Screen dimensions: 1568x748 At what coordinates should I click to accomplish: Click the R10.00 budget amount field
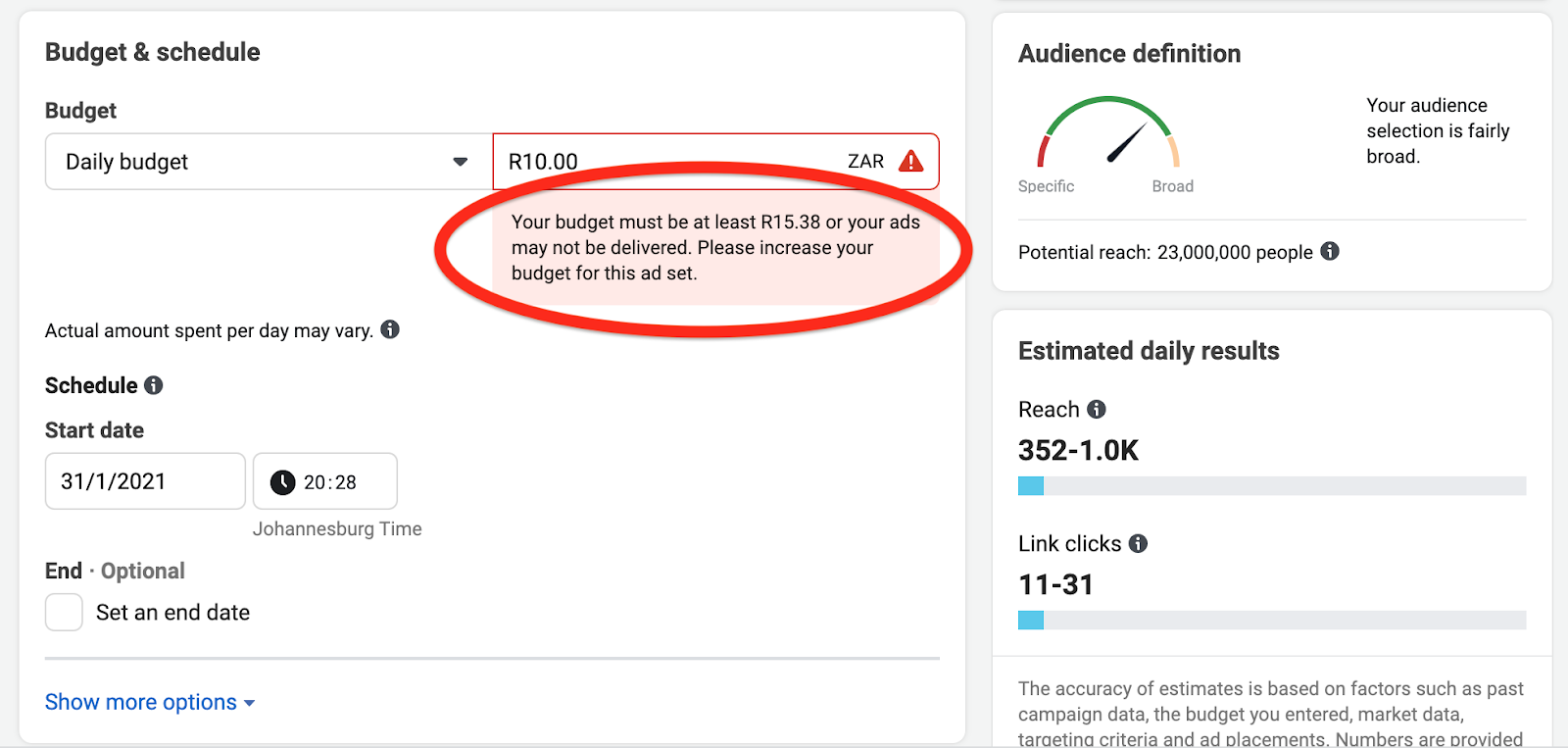tap(666, 162)
